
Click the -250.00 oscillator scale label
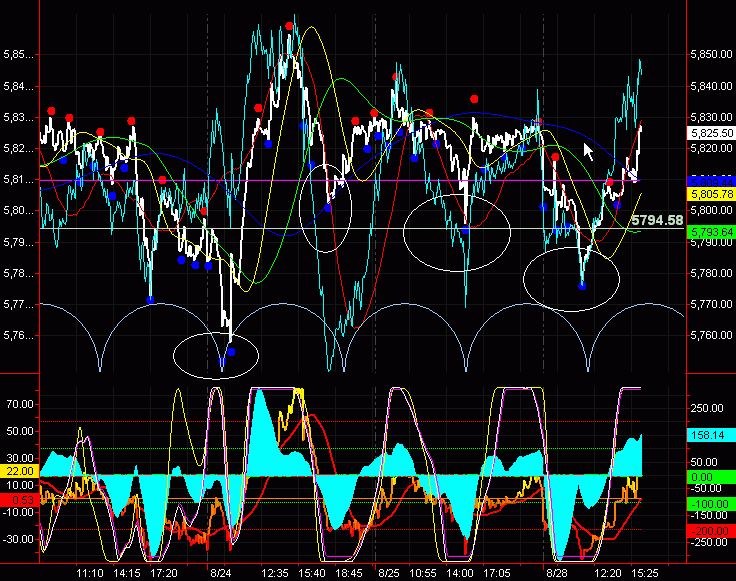(707, 542)
